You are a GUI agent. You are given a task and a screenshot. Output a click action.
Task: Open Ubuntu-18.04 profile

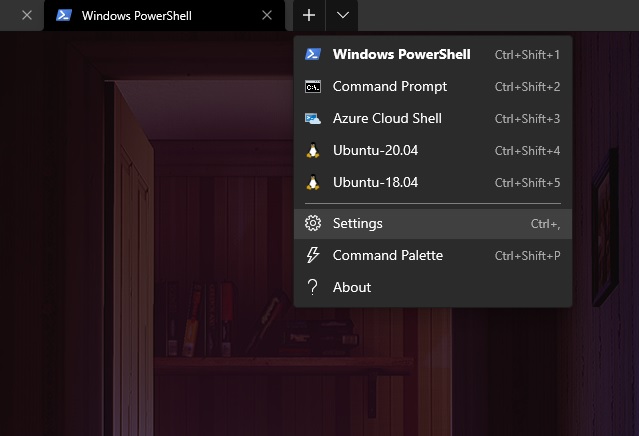tap(433, 182)
